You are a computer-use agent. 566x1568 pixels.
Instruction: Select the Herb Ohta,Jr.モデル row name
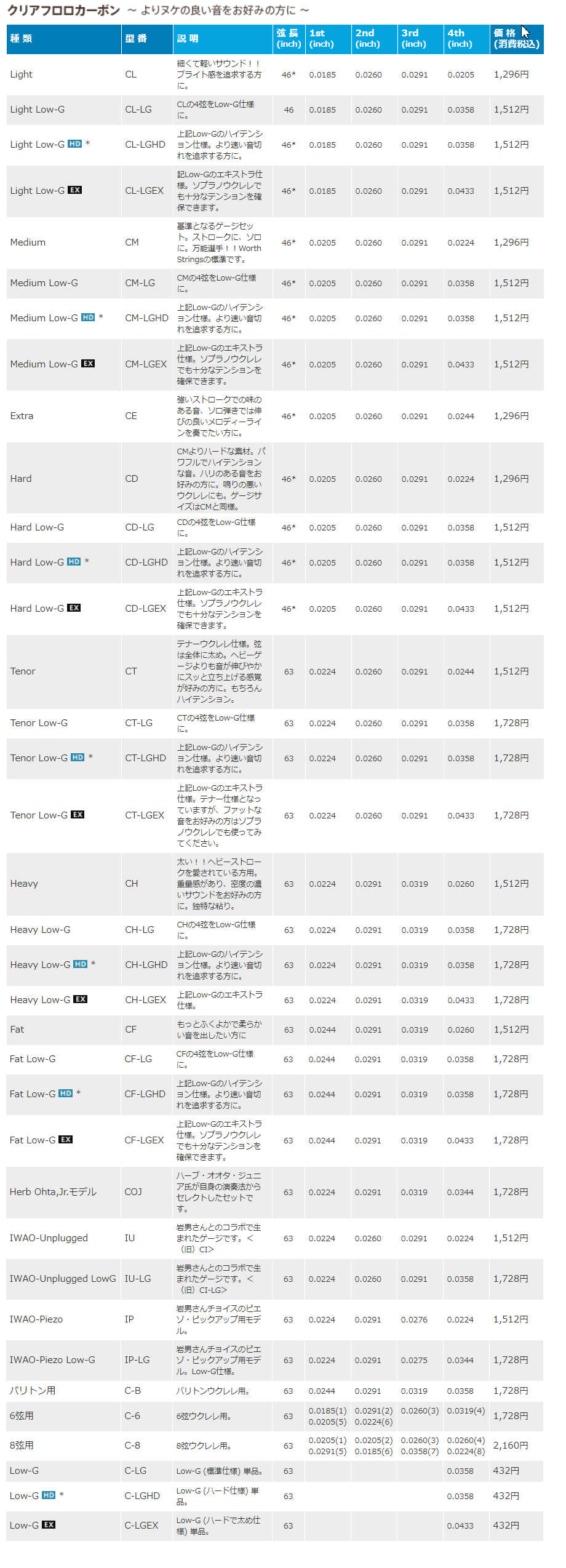(x=53, y=1192)
